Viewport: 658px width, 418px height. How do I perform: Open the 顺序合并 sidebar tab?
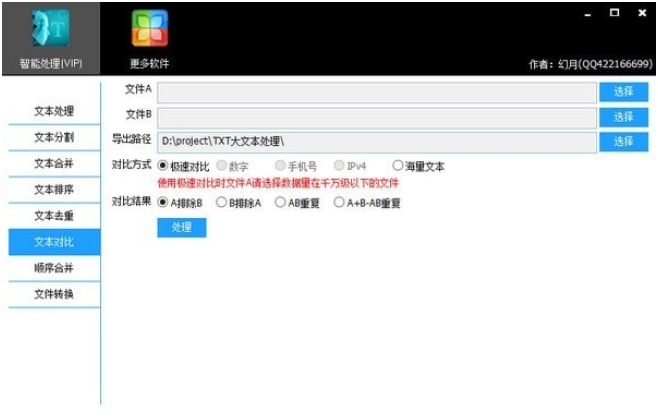(54, 268)
